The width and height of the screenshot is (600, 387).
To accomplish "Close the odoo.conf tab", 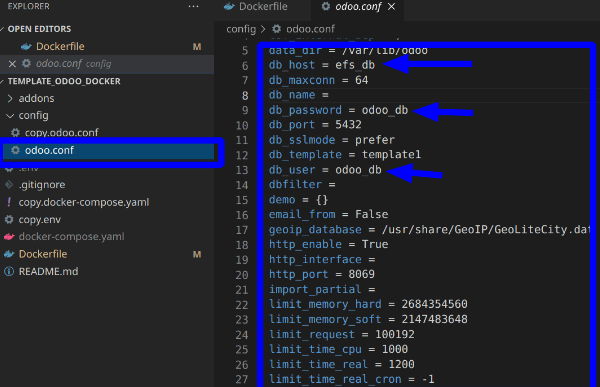I will 391,7.
